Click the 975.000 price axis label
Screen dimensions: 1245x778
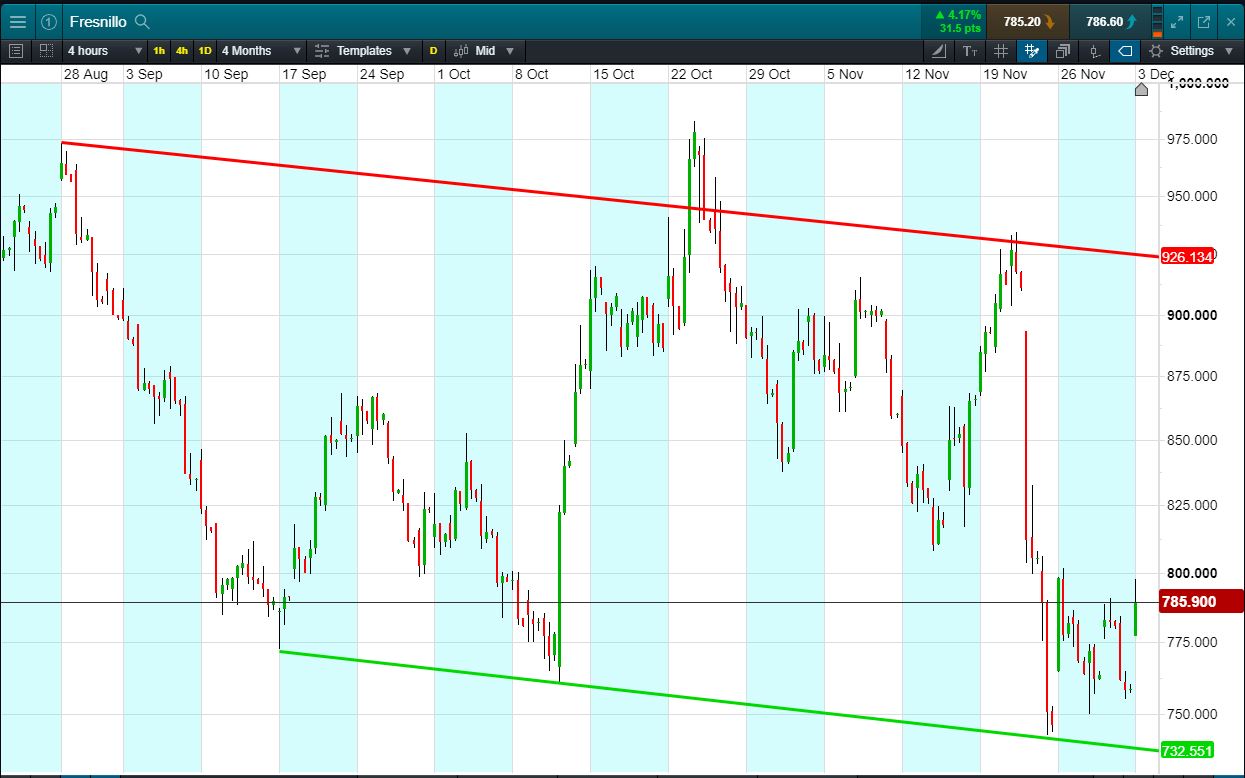[x=1191, y=139]
